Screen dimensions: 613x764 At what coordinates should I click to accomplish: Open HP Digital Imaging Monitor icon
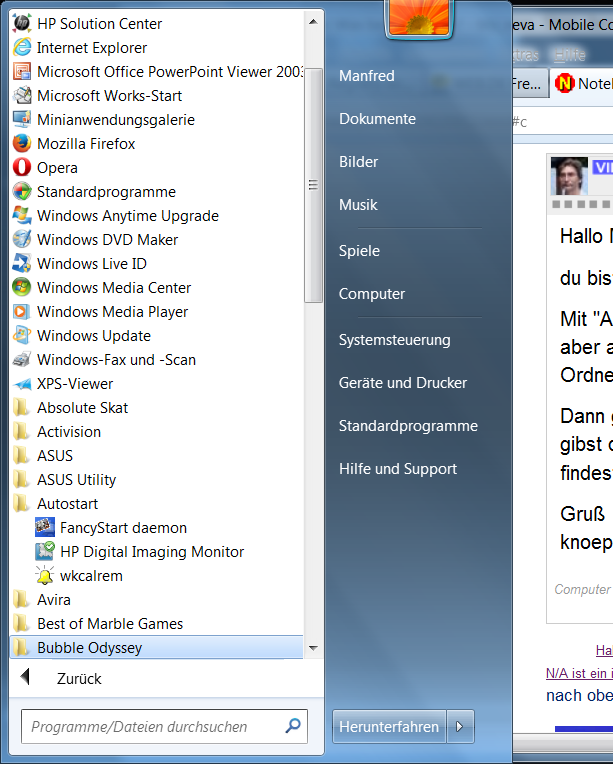(x=44, y=551)
